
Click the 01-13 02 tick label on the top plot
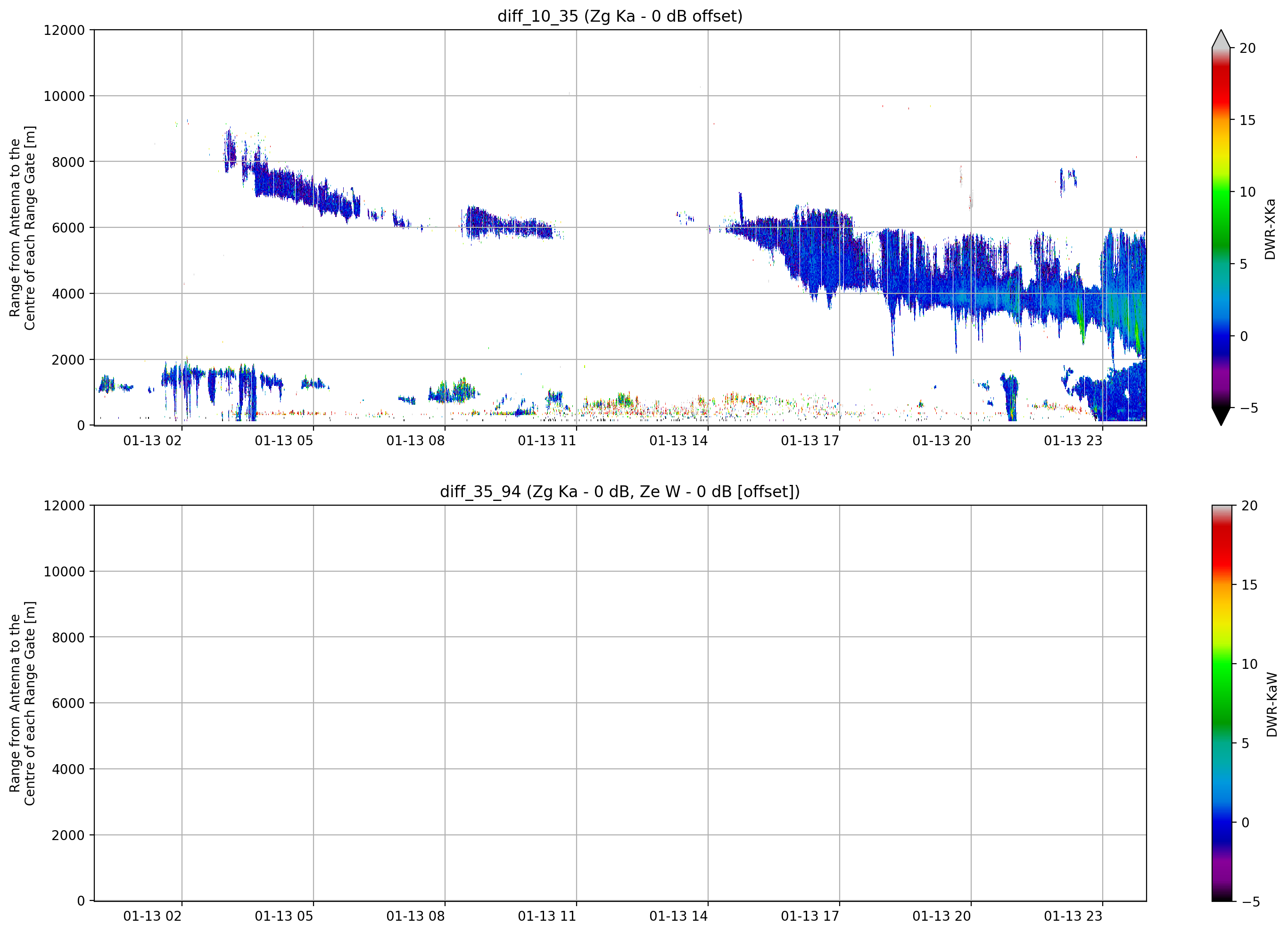(x=152, y=441)
